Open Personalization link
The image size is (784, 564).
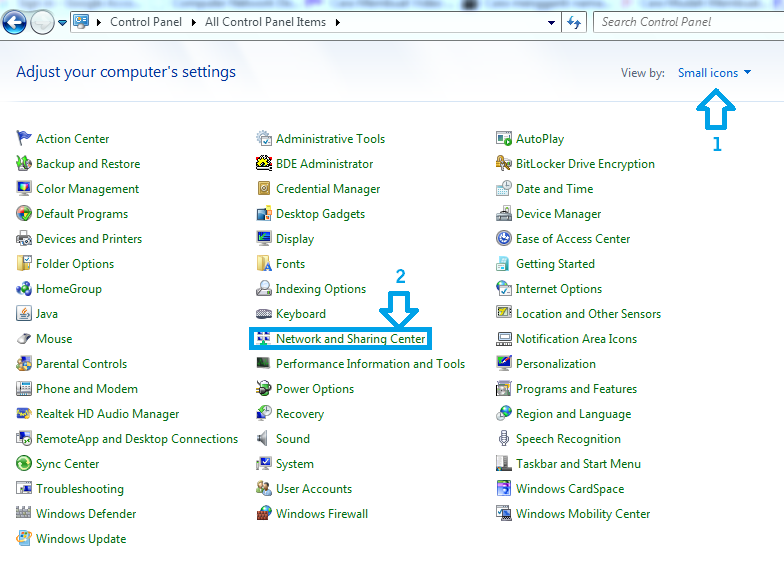(x=556, y=364)
